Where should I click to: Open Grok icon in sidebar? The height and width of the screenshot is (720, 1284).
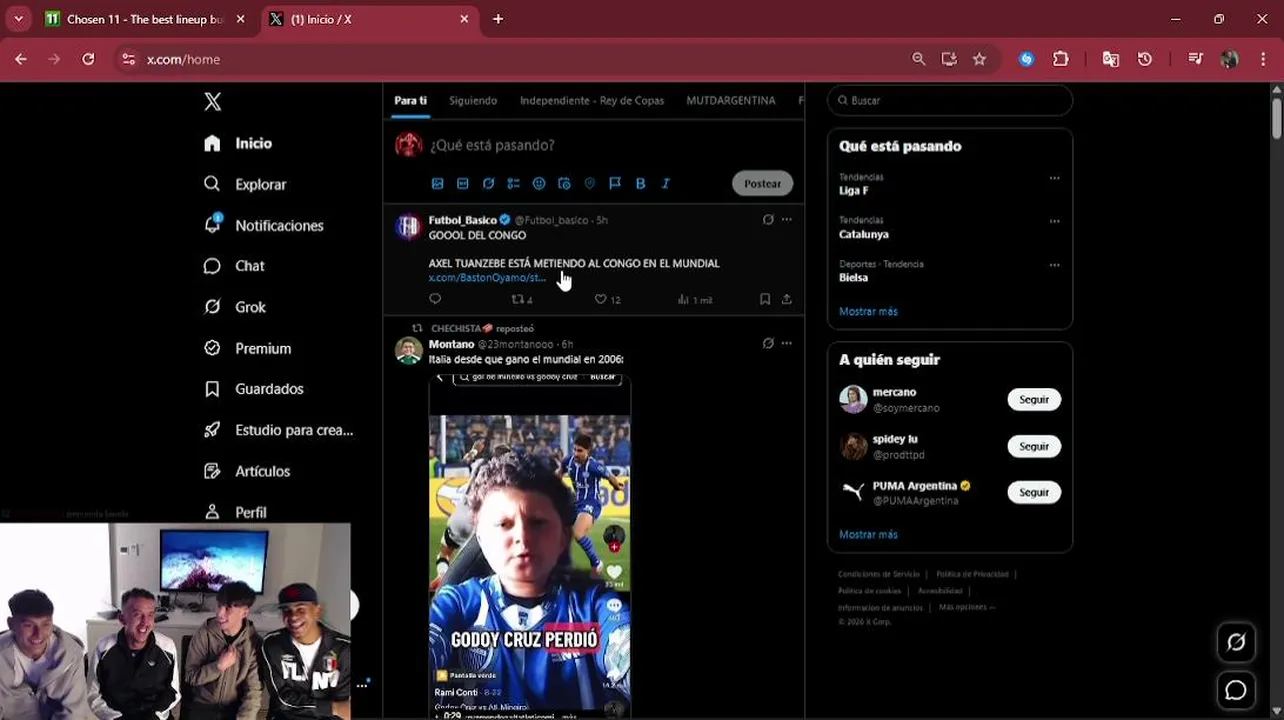pos(212,307)
